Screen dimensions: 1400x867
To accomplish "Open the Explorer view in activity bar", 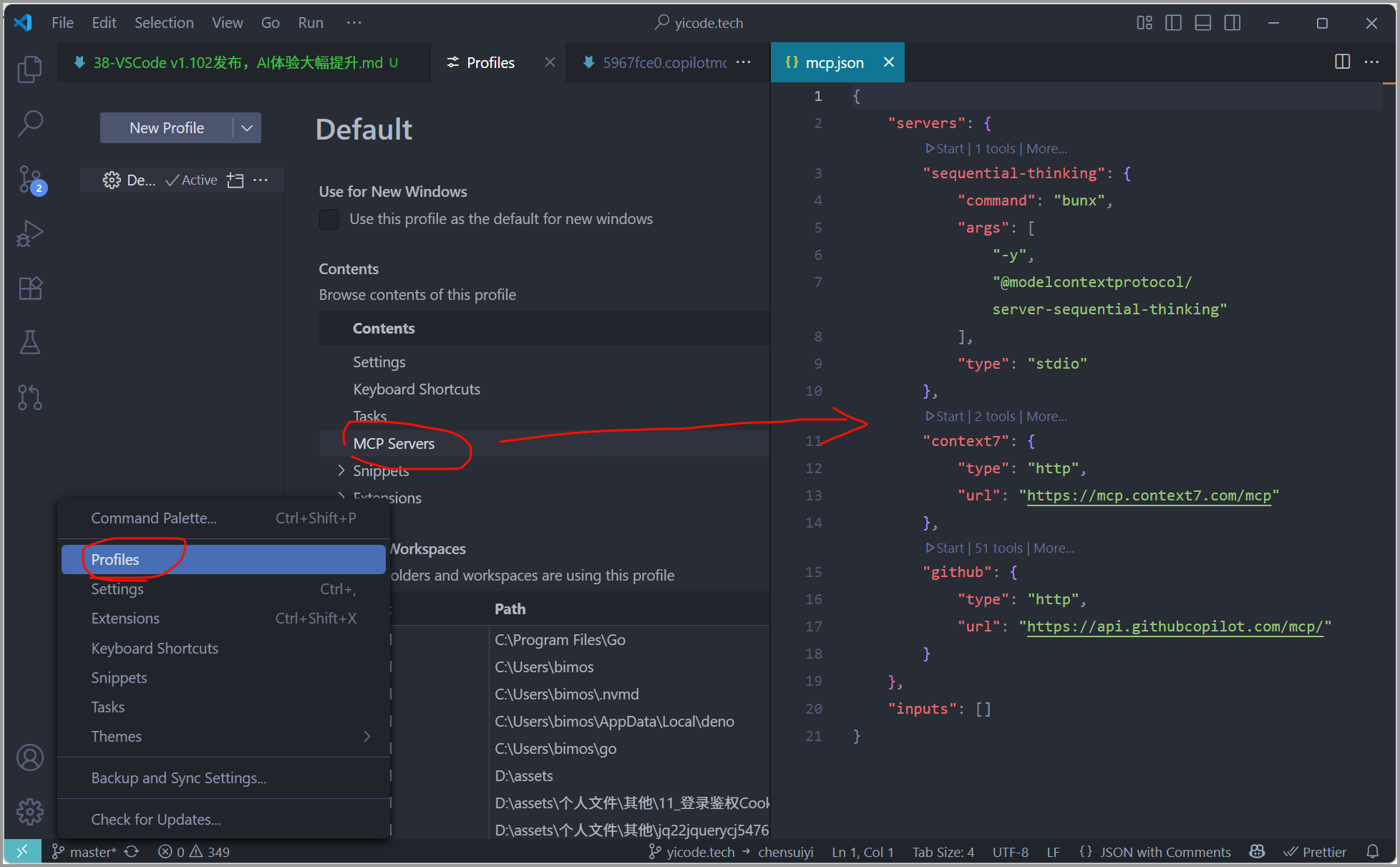I will coord(29,69).
